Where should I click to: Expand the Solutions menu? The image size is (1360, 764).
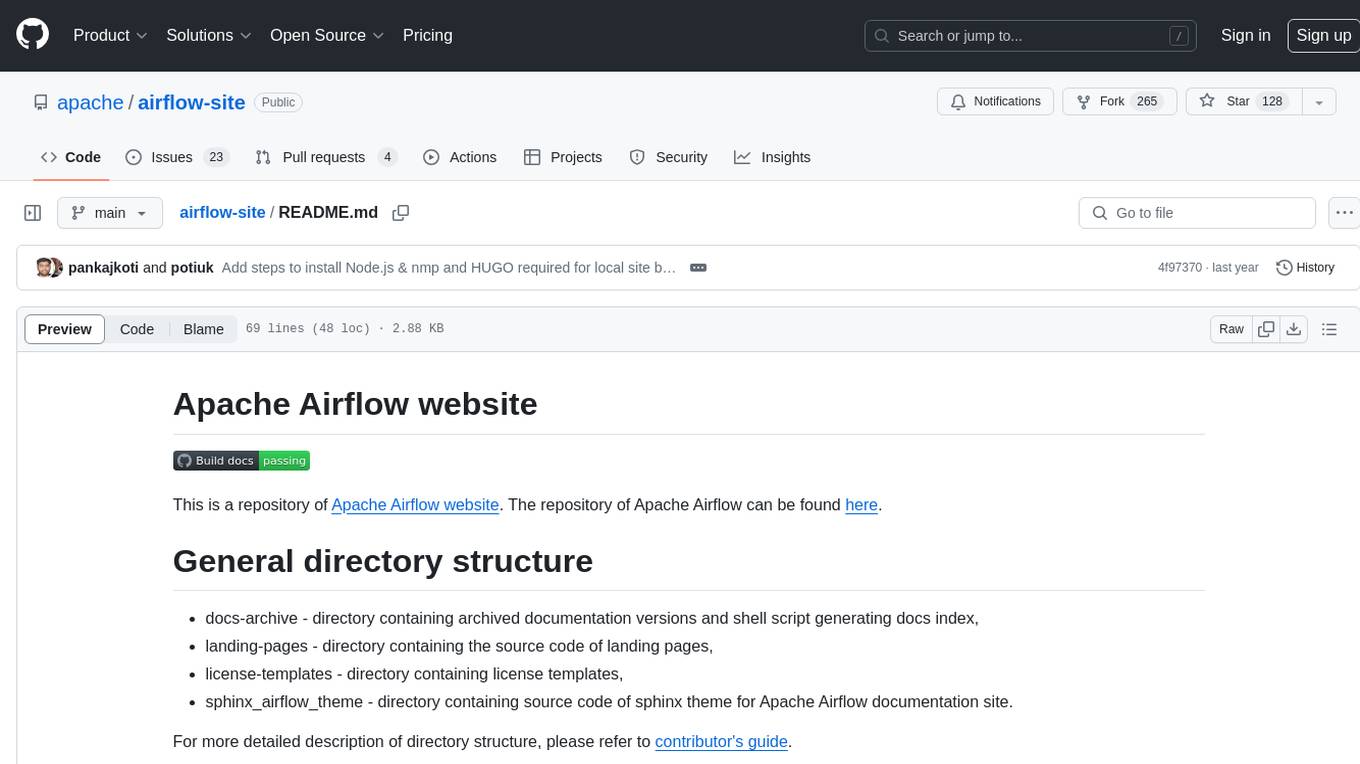coord(209,35)
